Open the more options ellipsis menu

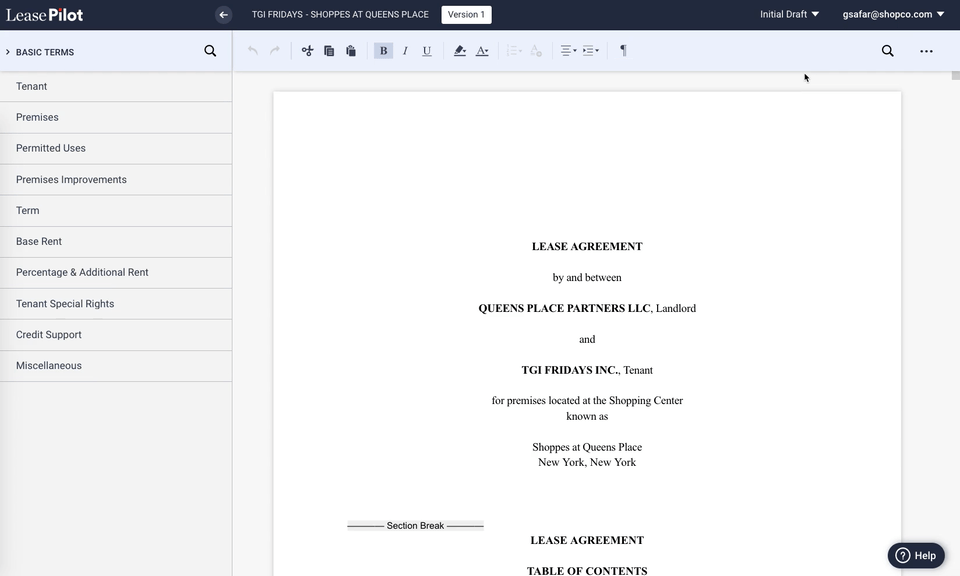pyautogui.click(x=926, y=51)
